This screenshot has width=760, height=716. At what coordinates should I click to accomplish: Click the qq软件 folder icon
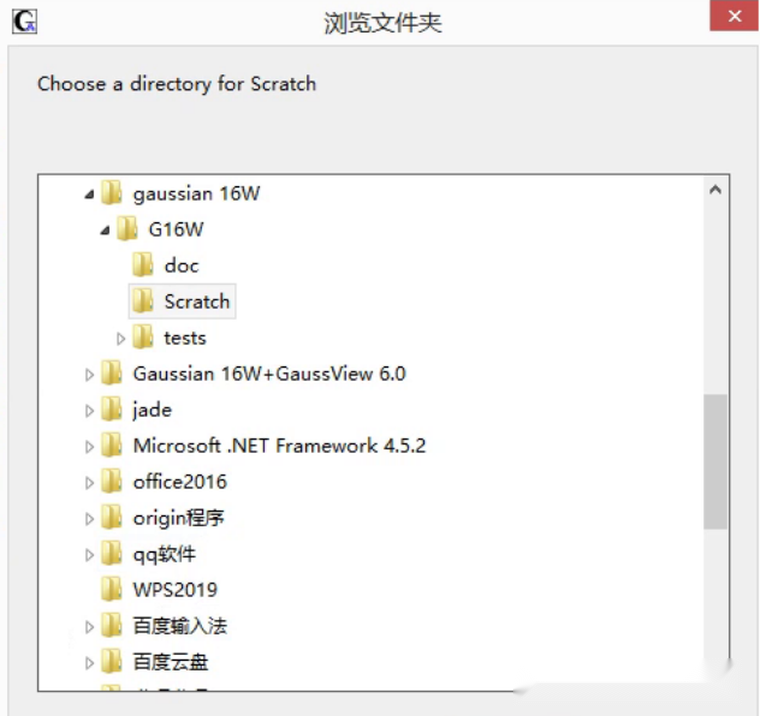click(111, 553)
